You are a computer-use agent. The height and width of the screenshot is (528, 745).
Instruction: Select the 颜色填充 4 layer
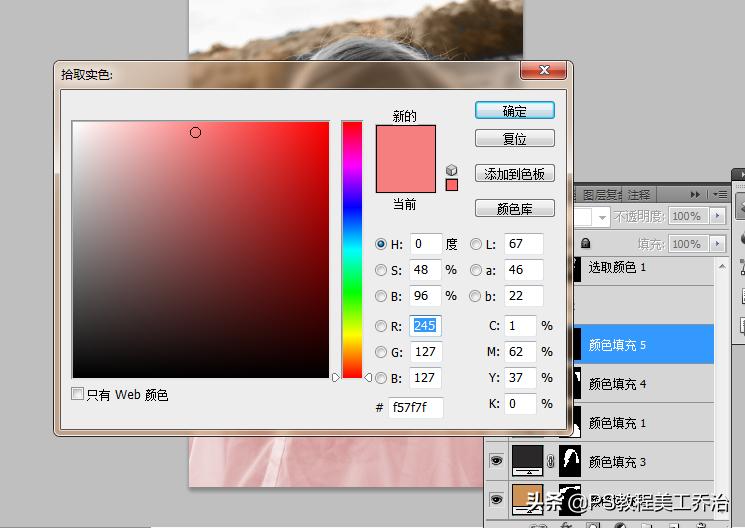[x=644, y=384]
